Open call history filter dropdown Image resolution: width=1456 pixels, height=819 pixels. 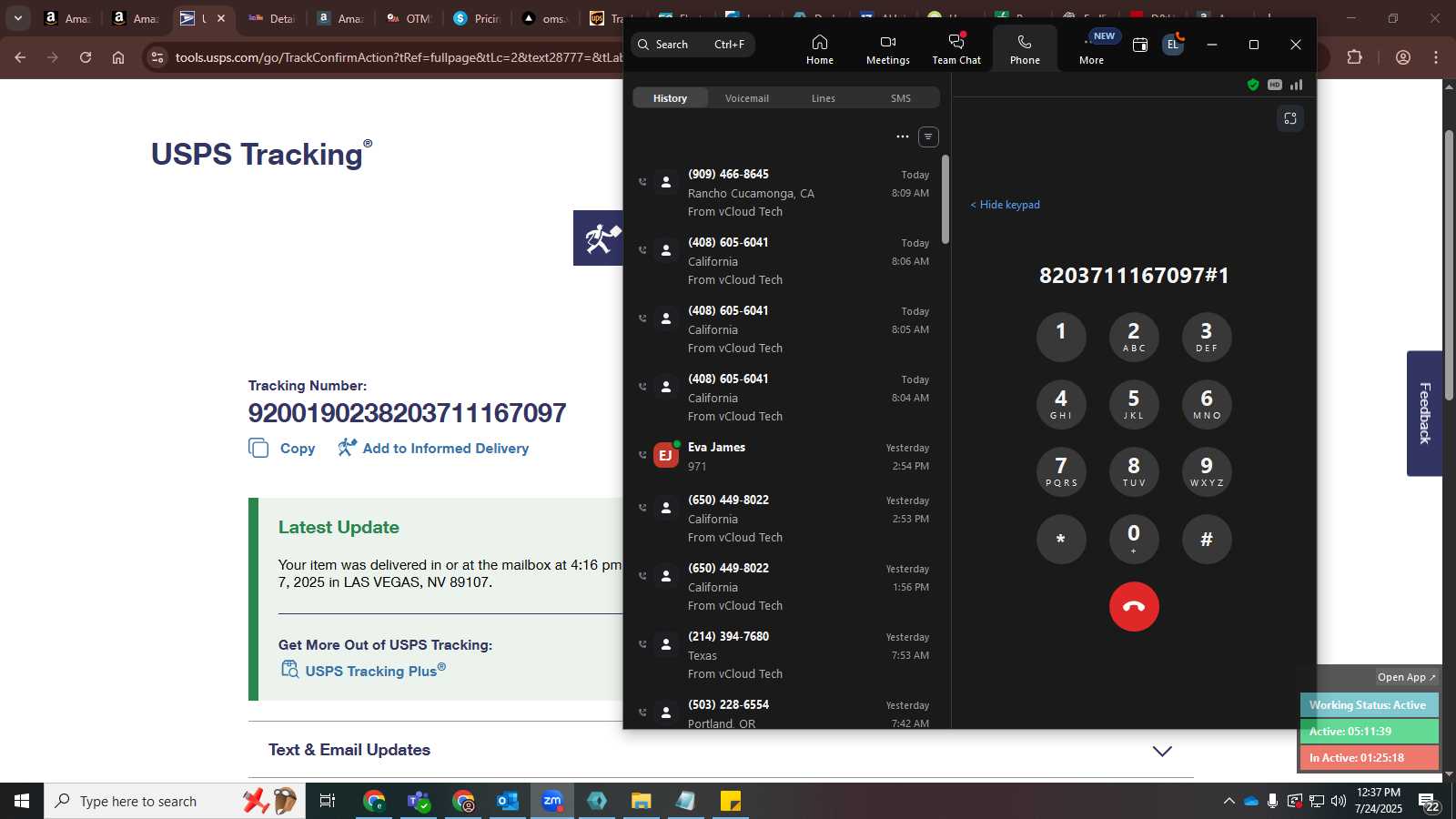point(928,136)
